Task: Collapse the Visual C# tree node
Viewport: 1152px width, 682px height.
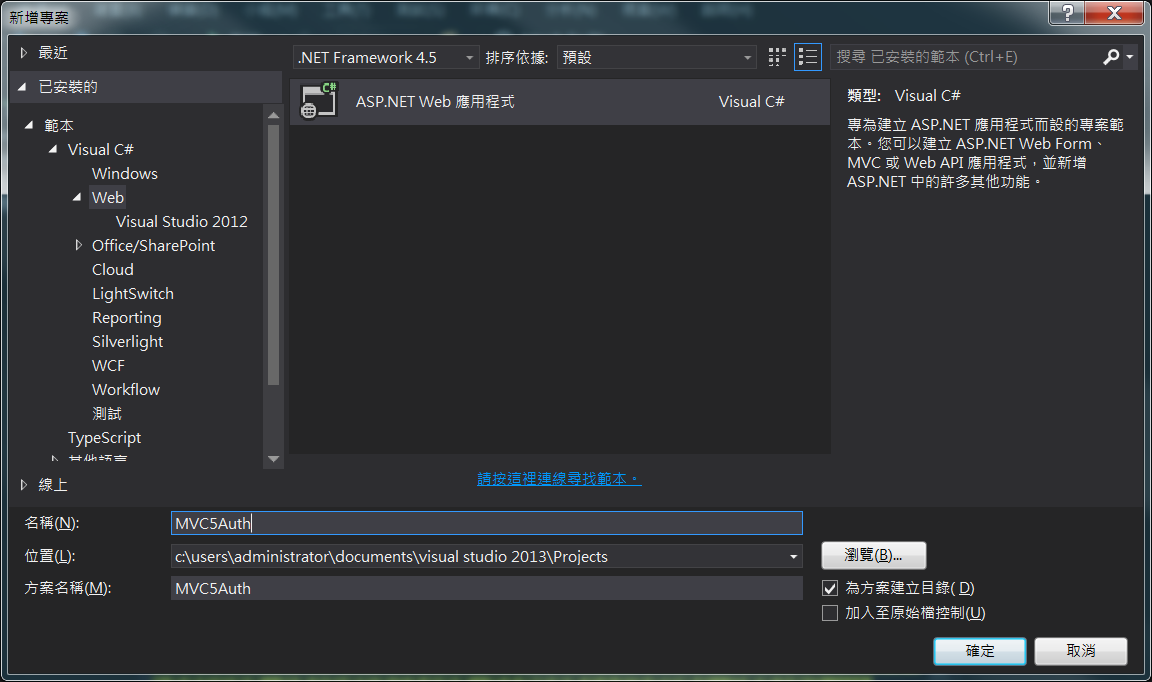Action: click(x=53, y=149)
